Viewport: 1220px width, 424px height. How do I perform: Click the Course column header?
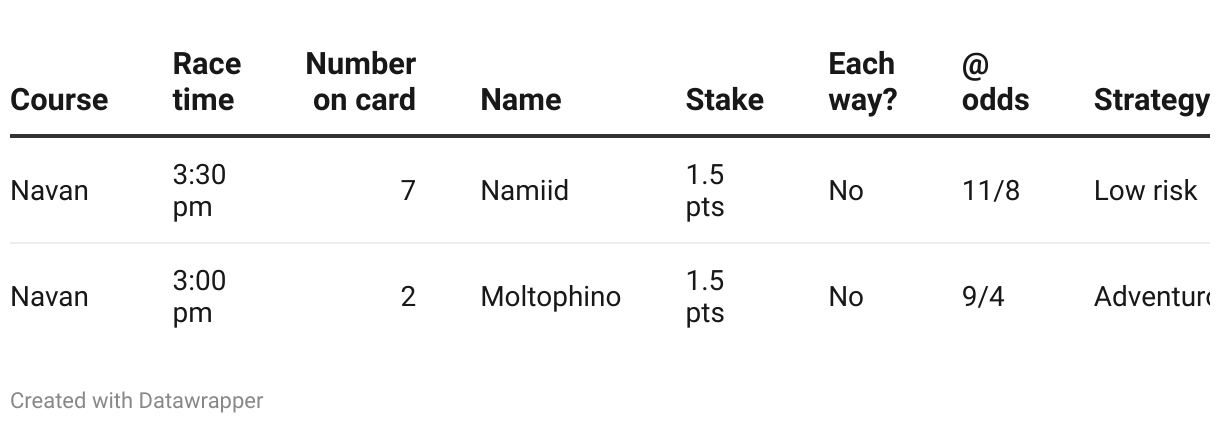59,100
